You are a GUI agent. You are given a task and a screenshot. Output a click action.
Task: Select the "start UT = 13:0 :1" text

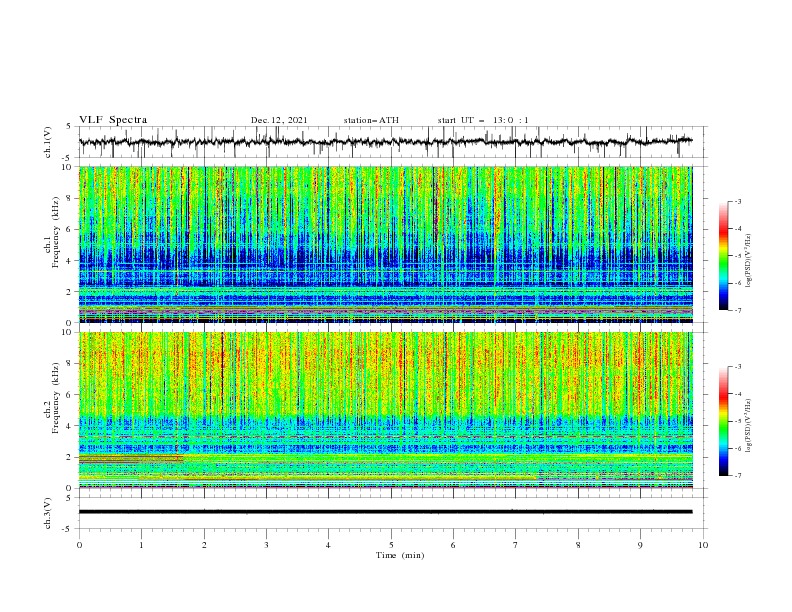click(x=483, y=120)
